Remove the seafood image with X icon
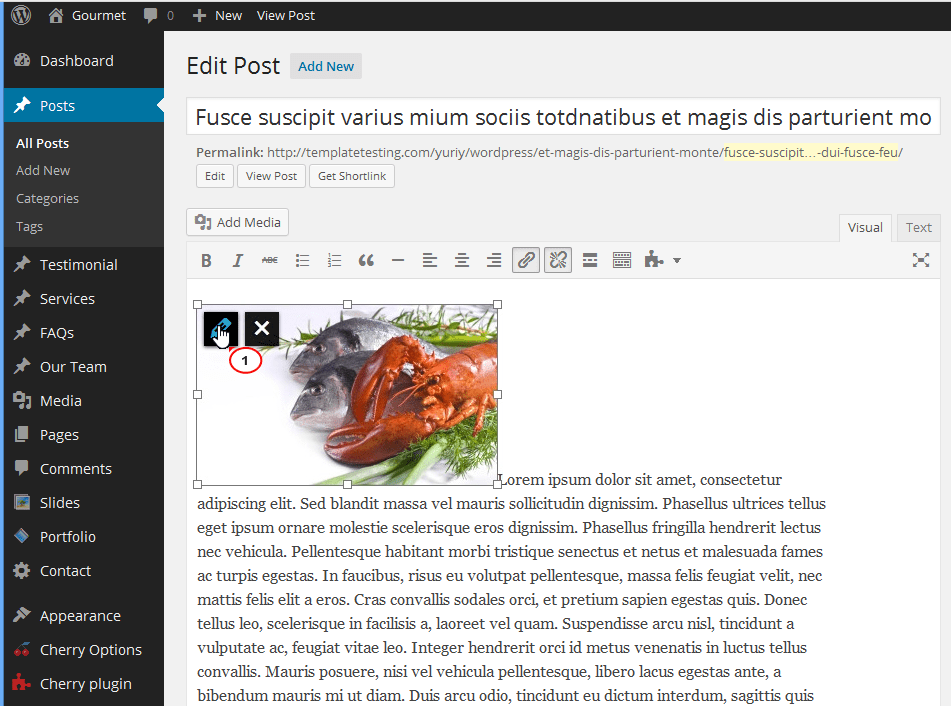This screenshot has height=706, width=951. coord(261,328)
